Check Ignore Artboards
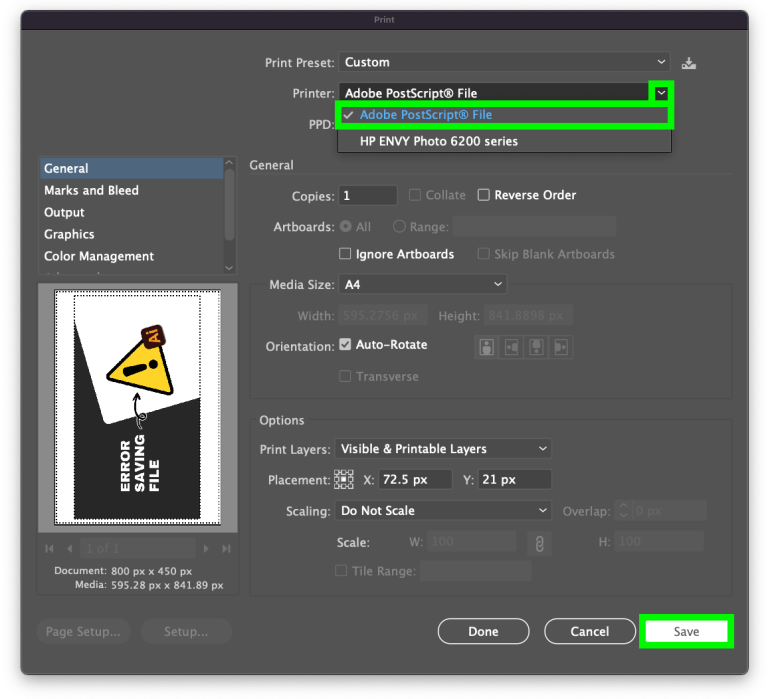Image resolution: width=768 pixels, height=699 pixels. pos(345,254)
